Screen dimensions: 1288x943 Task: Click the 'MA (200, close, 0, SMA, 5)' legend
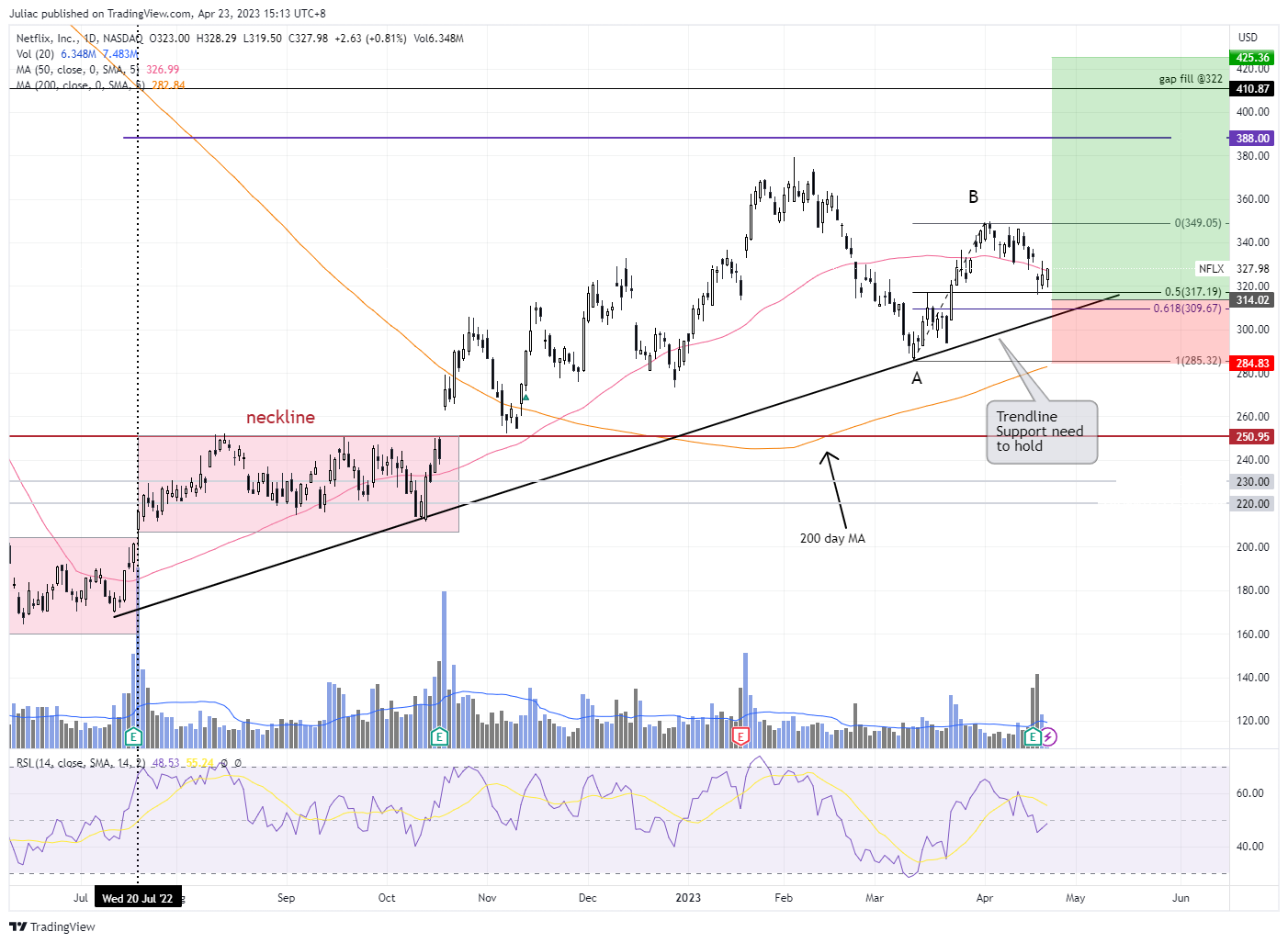81,85
